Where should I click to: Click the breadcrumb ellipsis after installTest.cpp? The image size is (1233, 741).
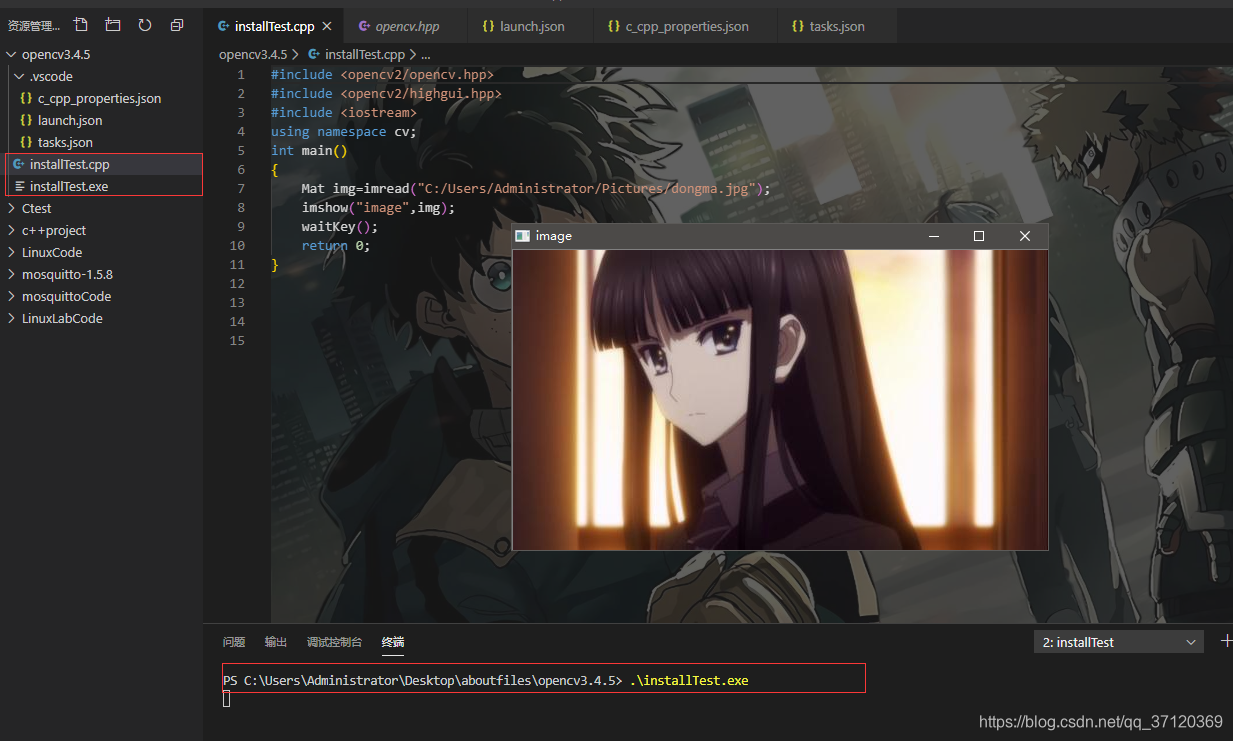point(425,55)
